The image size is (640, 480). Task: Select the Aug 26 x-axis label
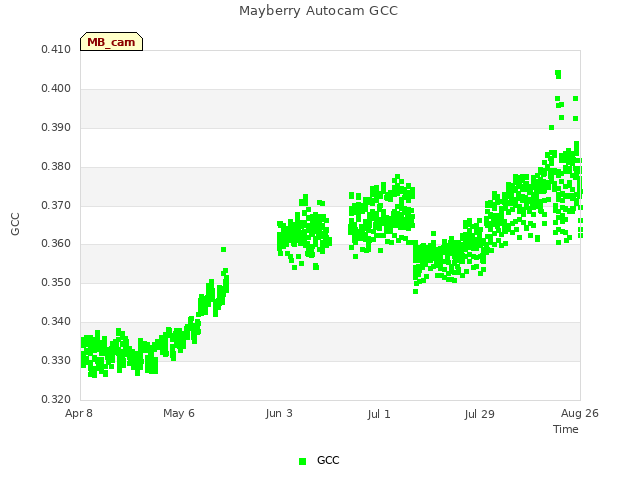click(x=580, y=413)
